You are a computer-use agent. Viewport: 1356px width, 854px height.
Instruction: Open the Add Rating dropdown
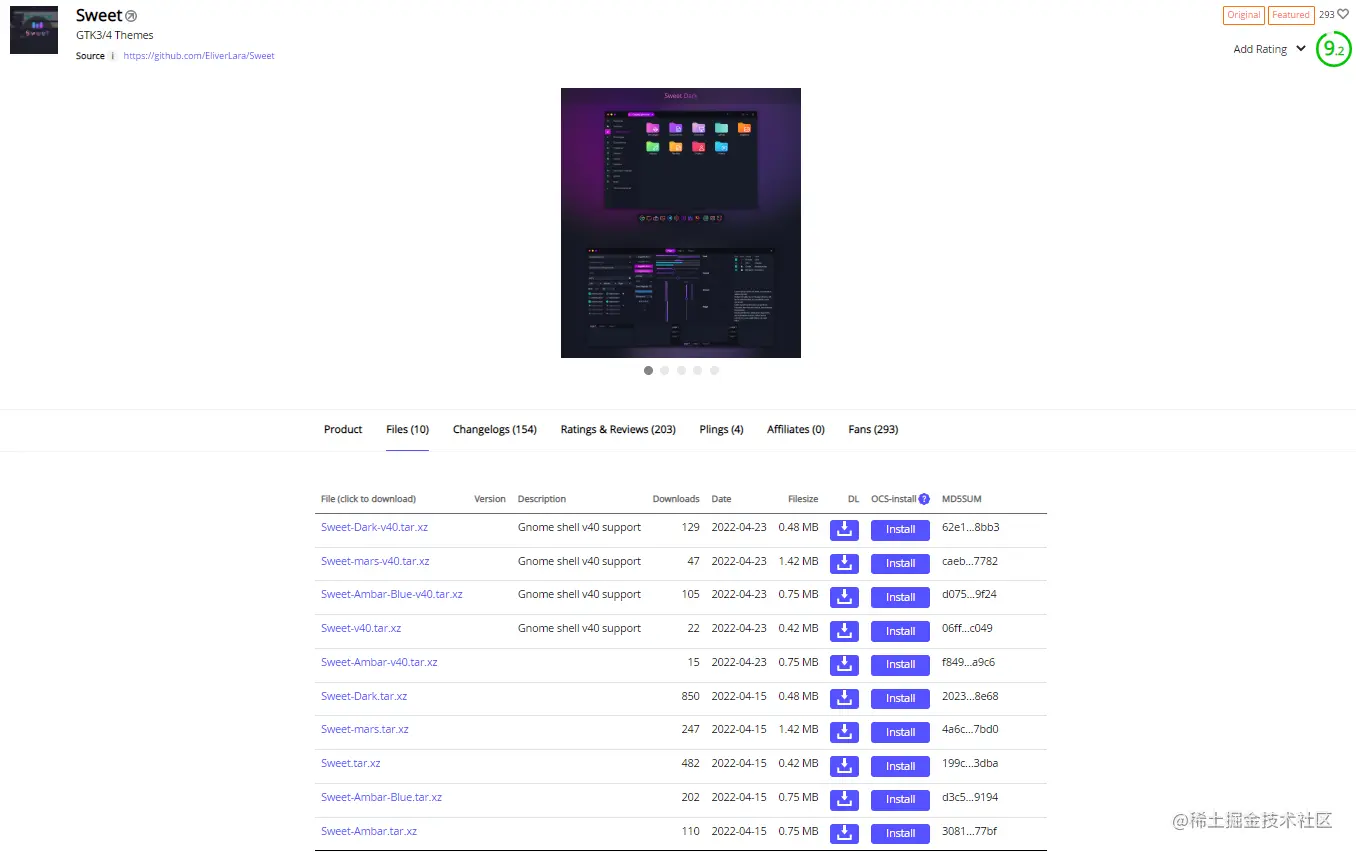coord(1269,49)
